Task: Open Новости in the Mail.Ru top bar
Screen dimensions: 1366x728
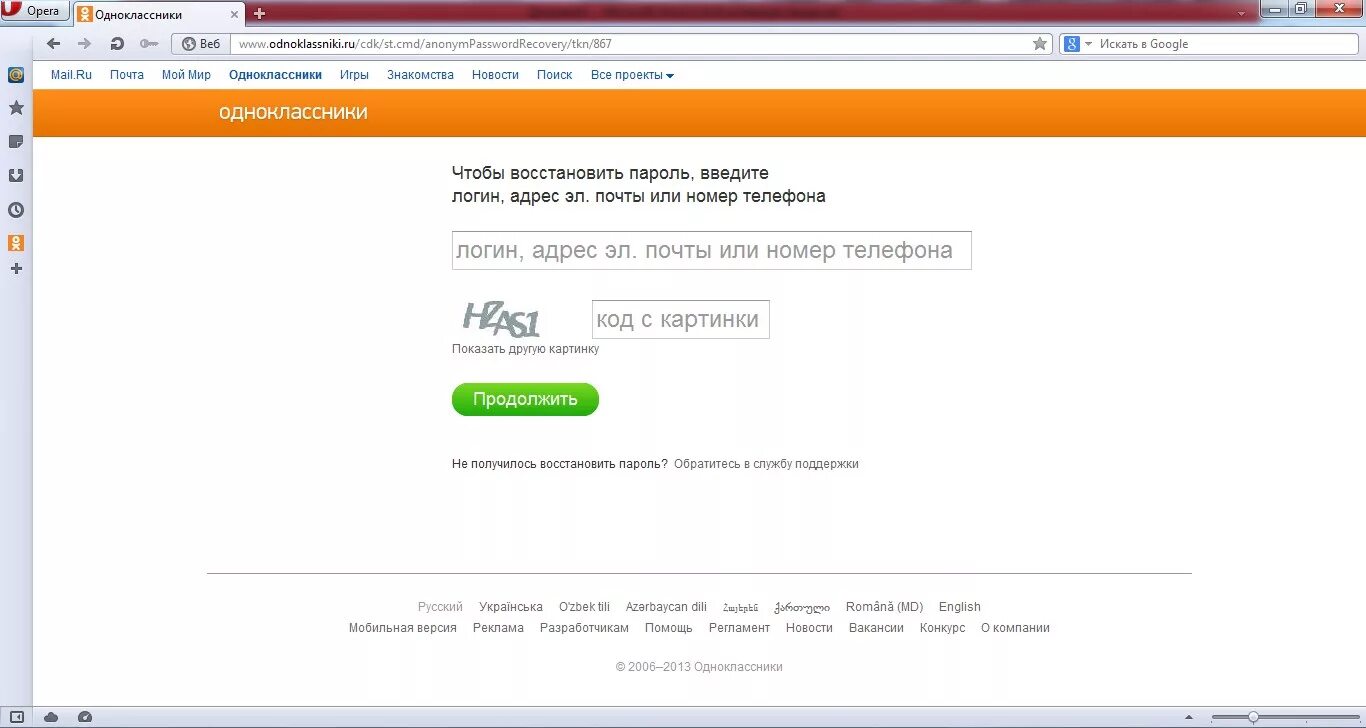Action: [x=495, y=75]
